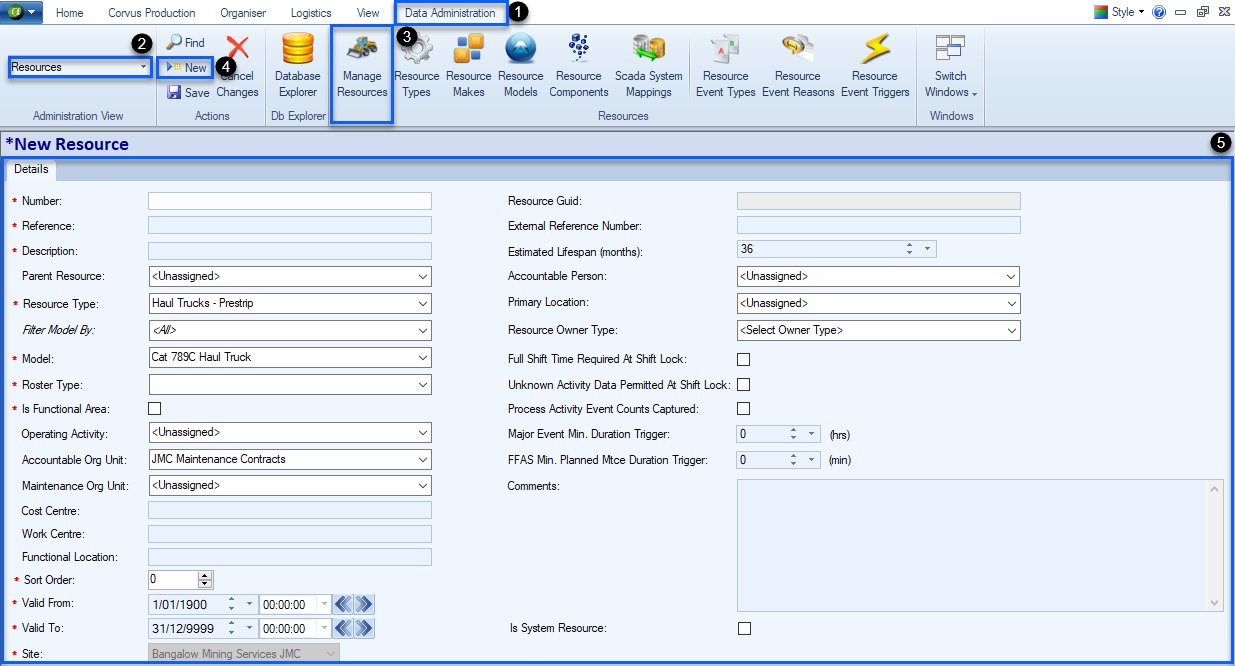1235x666 pixels.
Task: Open the View ribbon tab
Action: tap(368, 13)
